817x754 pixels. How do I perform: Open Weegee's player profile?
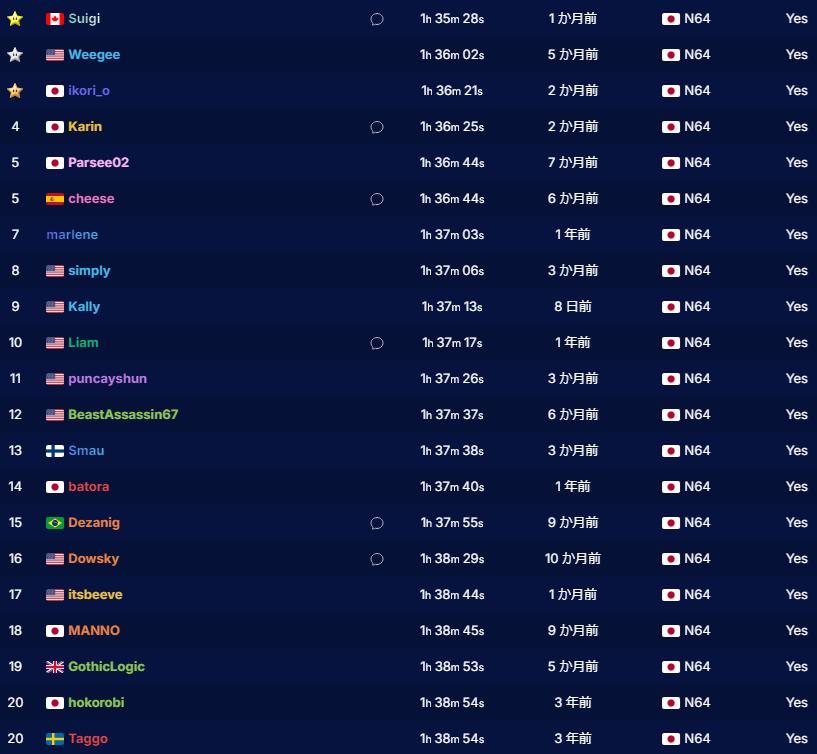click(x=94, y=55)
